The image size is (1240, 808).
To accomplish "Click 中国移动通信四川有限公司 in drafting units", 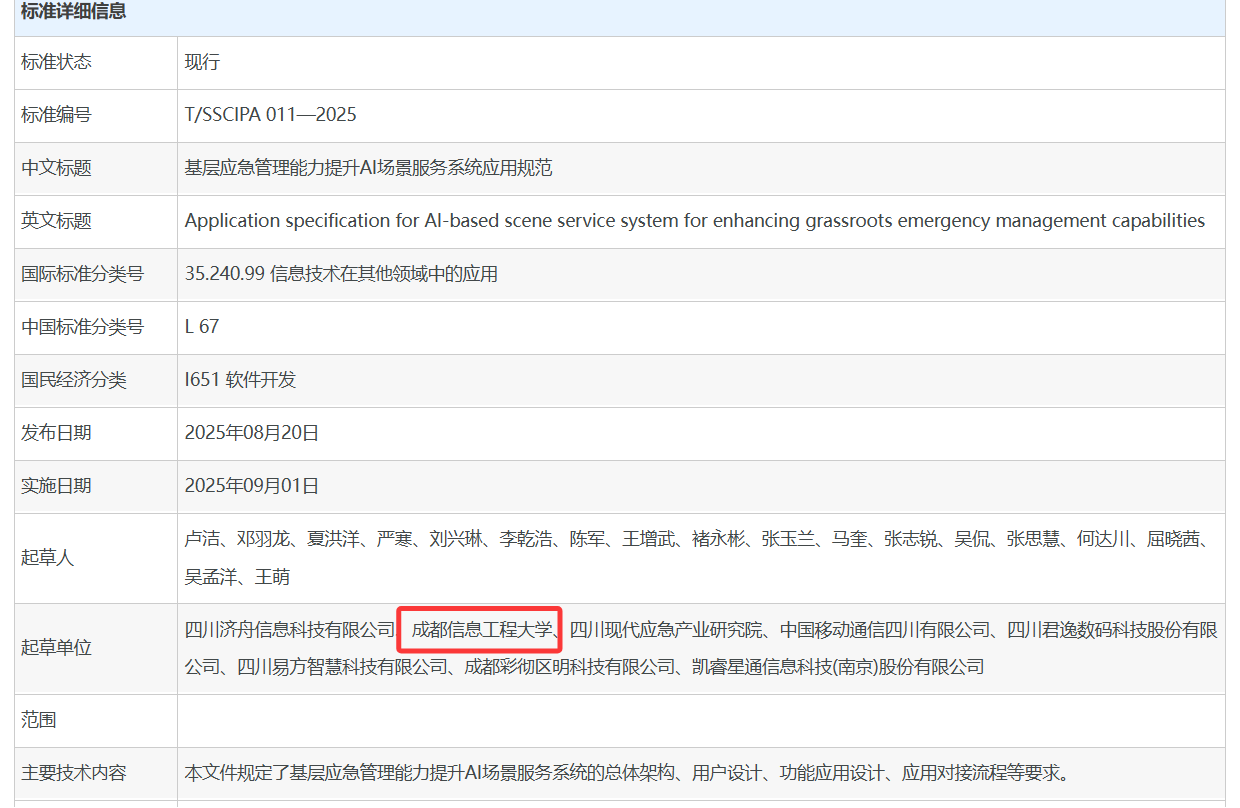I will pos(886,630).
